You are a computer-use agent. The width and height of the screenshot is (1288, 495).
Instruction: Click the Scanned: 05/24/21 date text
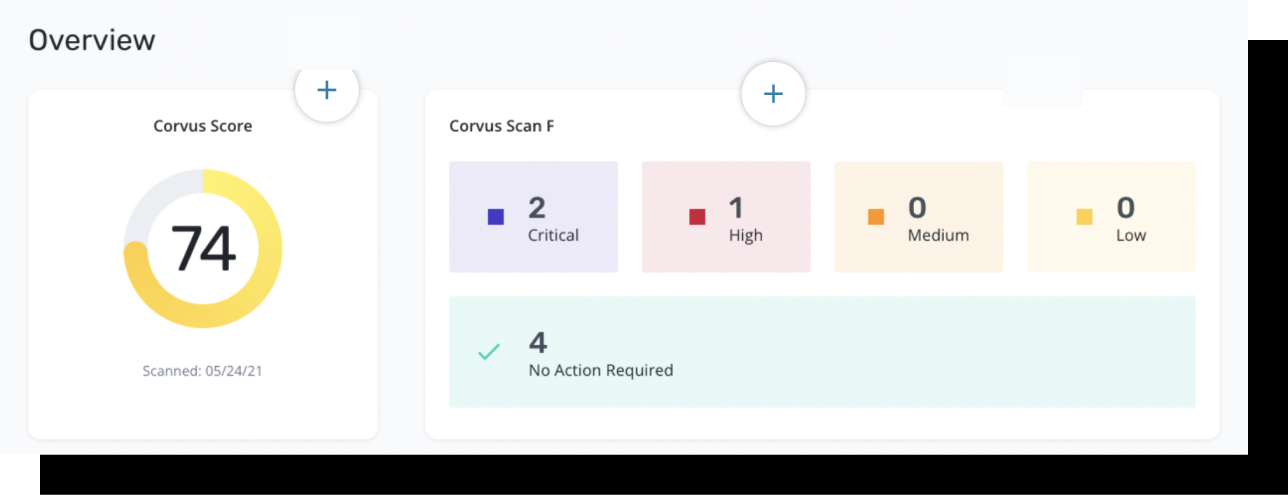coord(203,371)
